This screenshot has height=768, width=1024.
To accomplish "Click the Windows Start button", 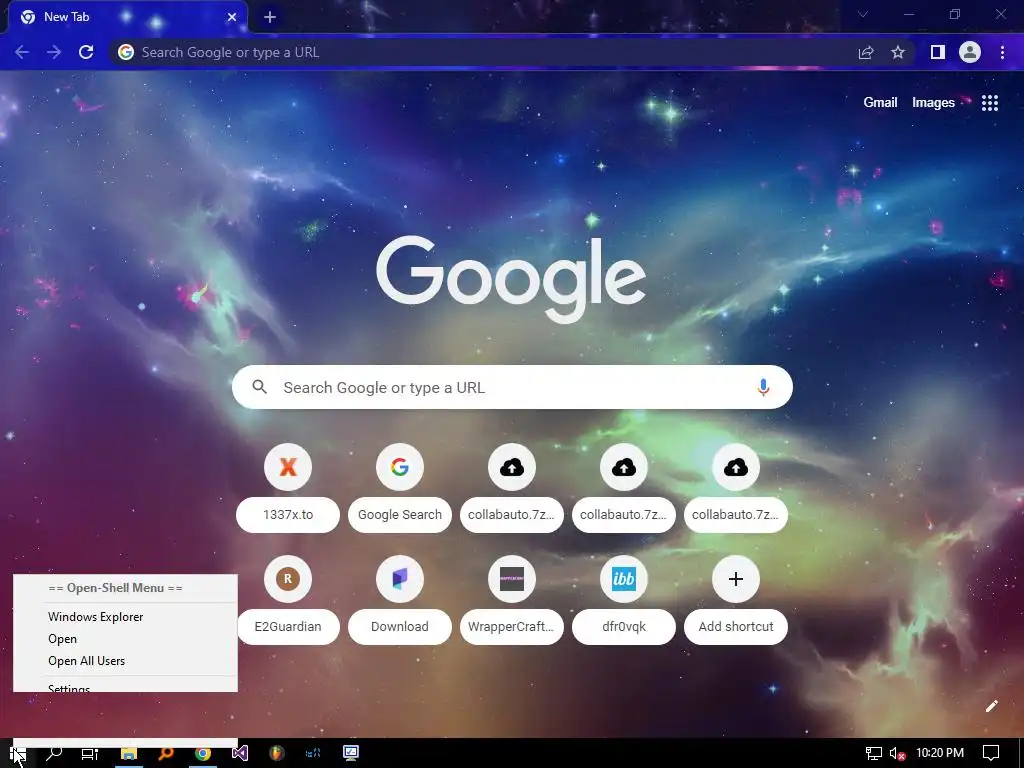I will point(17,754).
